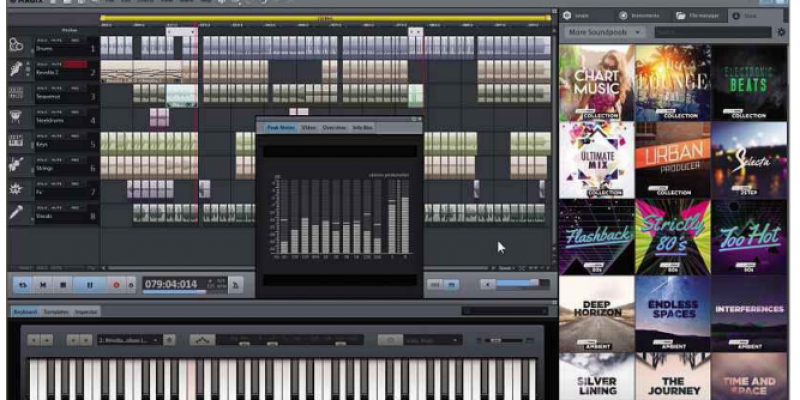Select the Peak Meter tab
The image size is (800, 400).
point(281,128)
